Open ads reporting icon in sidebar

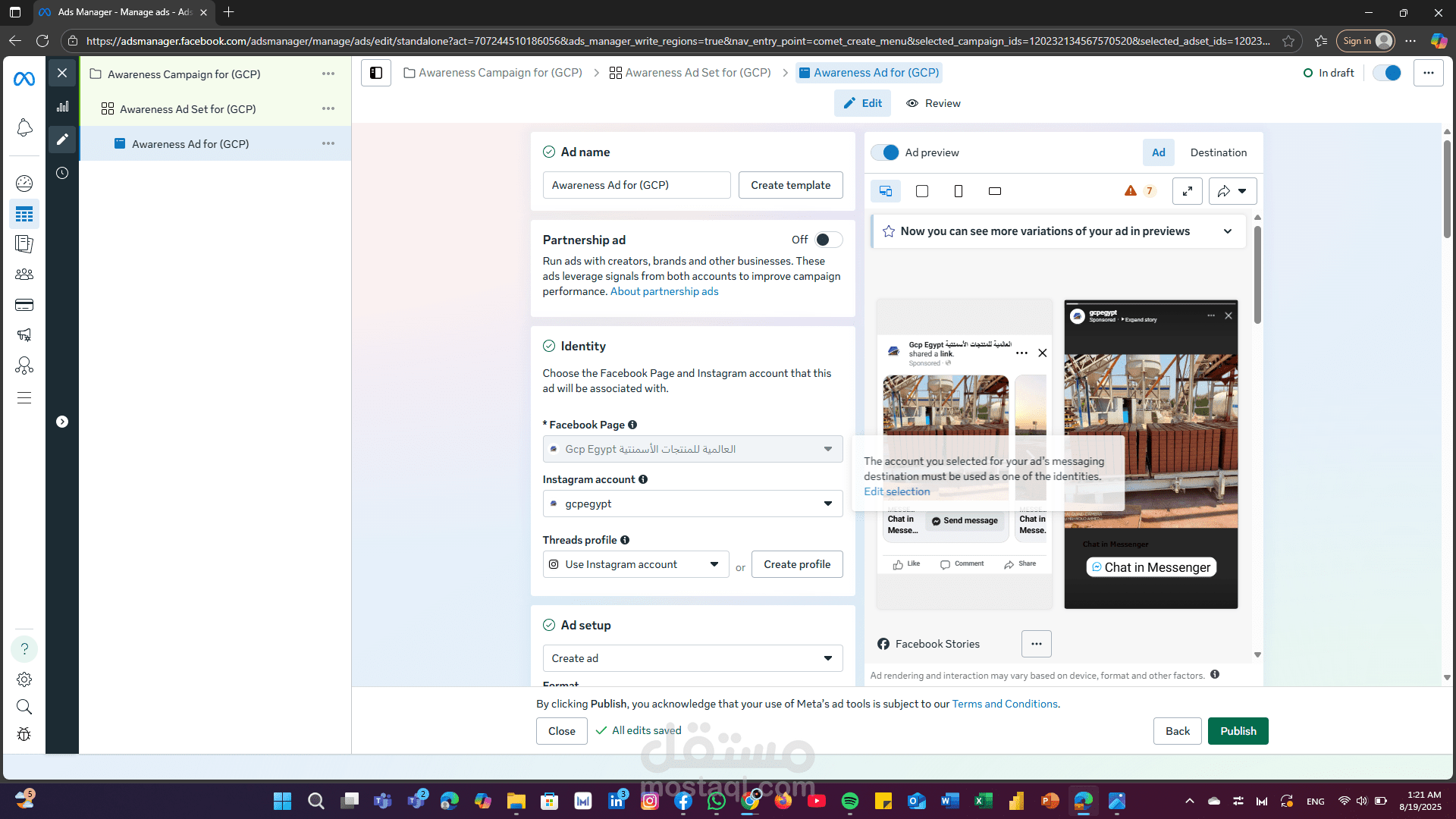[24, 244]
